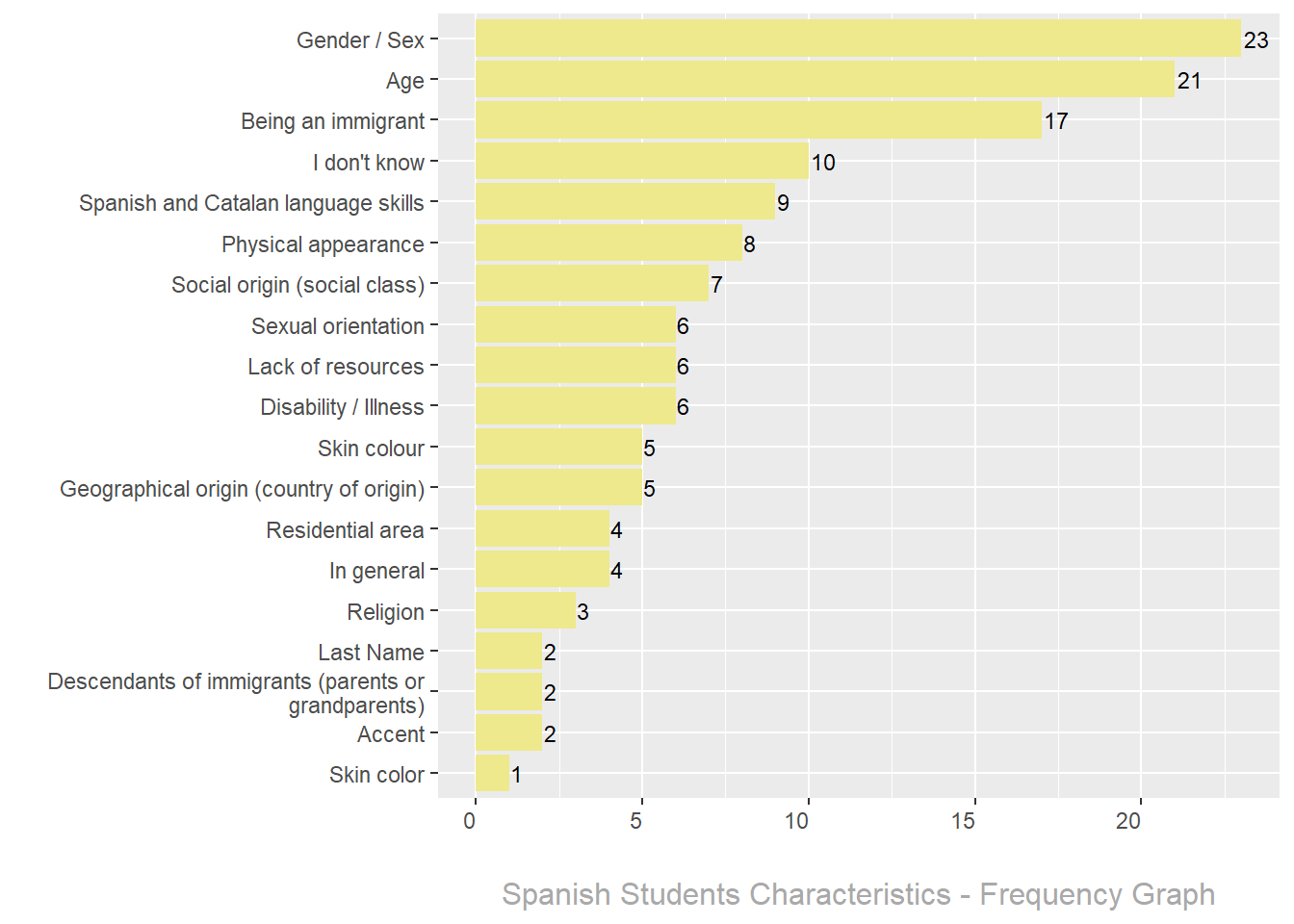
Task: Click the In general axis label
Action: 376,571
